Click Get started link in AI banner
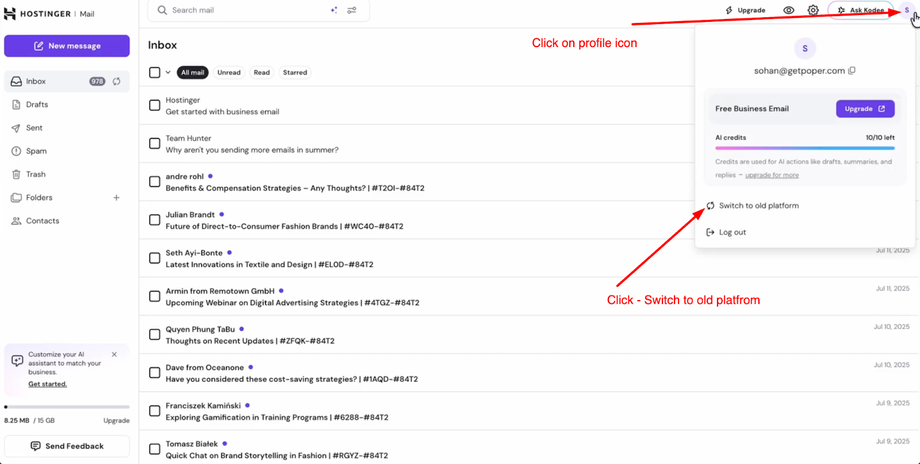The width and height of the screenshot is (920, 464). tap(48, 384)
